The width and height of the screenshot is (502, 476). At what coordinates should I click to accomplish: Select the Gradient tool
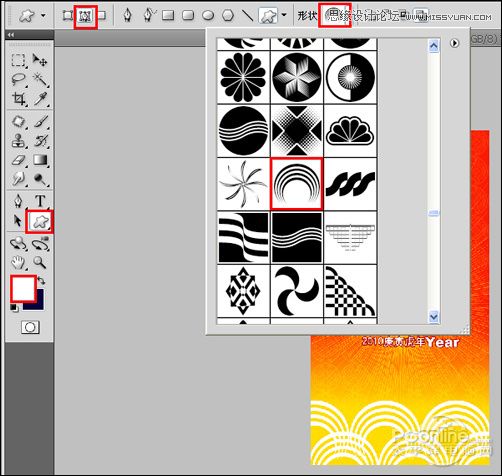(x=40, y=160)
